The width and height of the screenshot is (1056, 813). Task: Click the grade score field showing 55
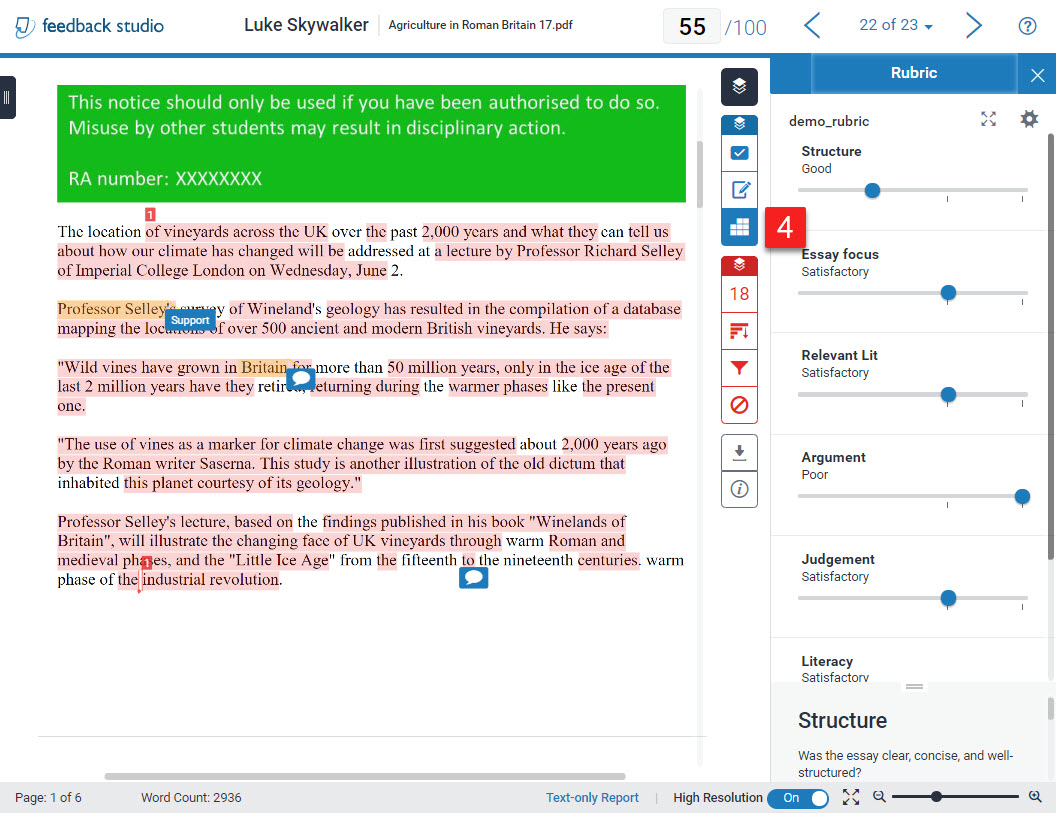tap(692, 27)
